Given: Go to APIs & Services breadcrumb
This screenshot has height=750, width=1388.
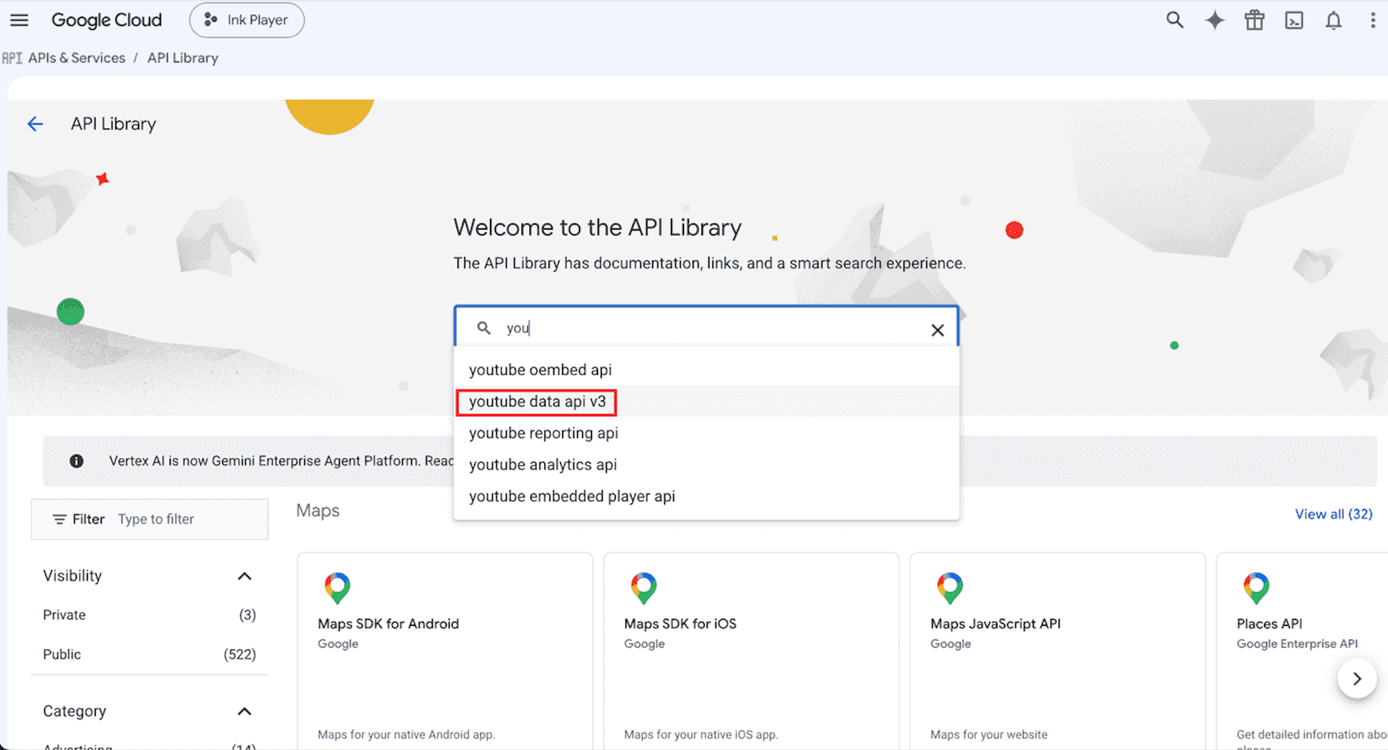Looking at the screenshot, I should pos(77,58).
